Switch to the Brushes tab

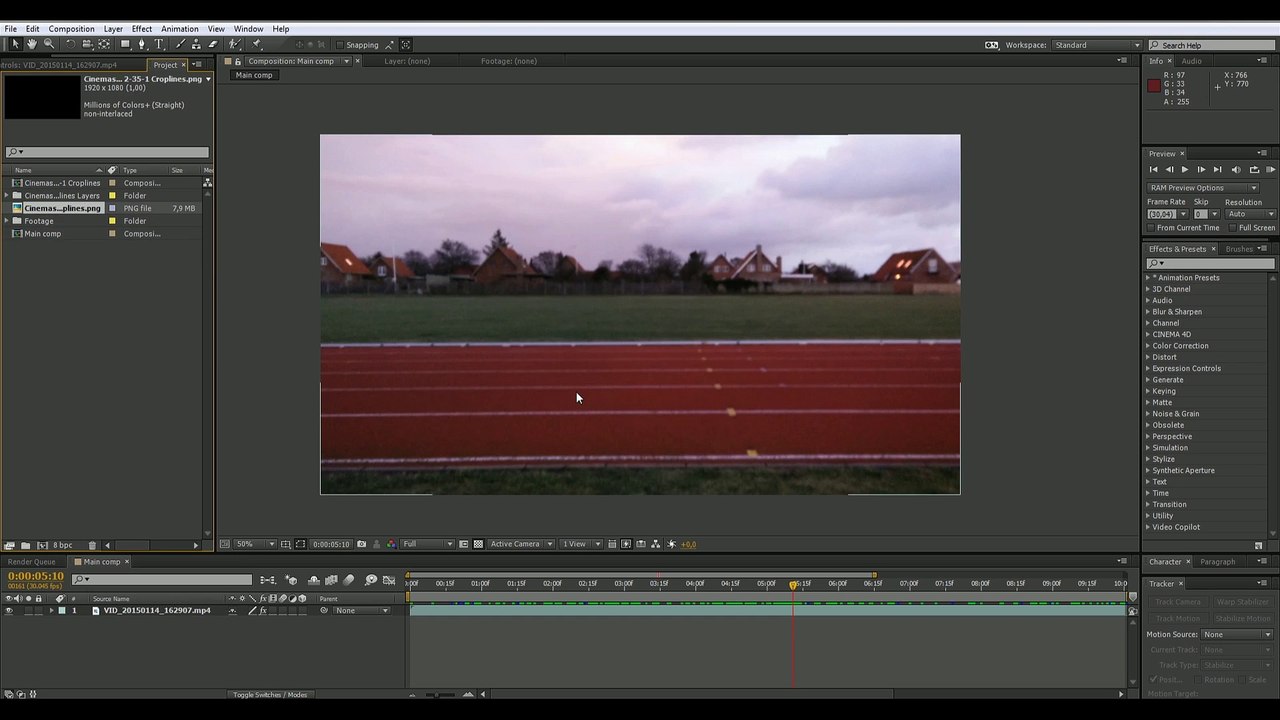[x=1239, y=249]
